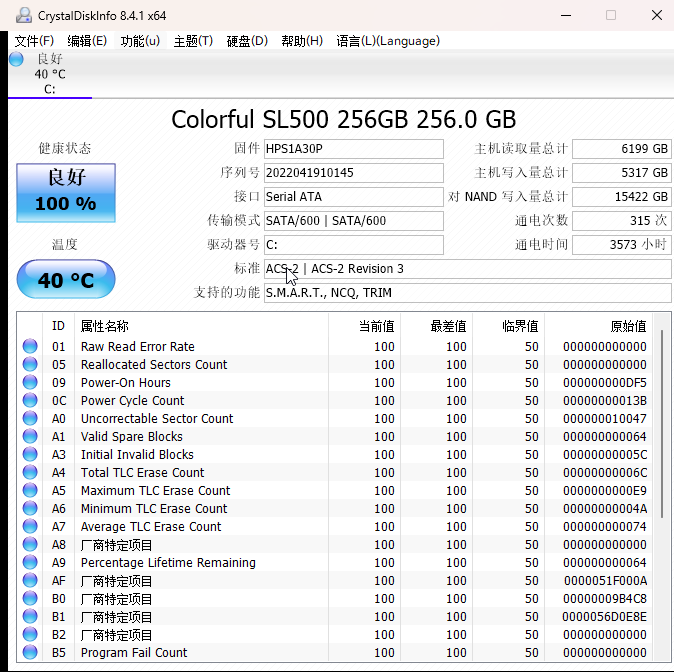Open the 主题(T) menu
The image size is (674, 672).
point(193,41)
